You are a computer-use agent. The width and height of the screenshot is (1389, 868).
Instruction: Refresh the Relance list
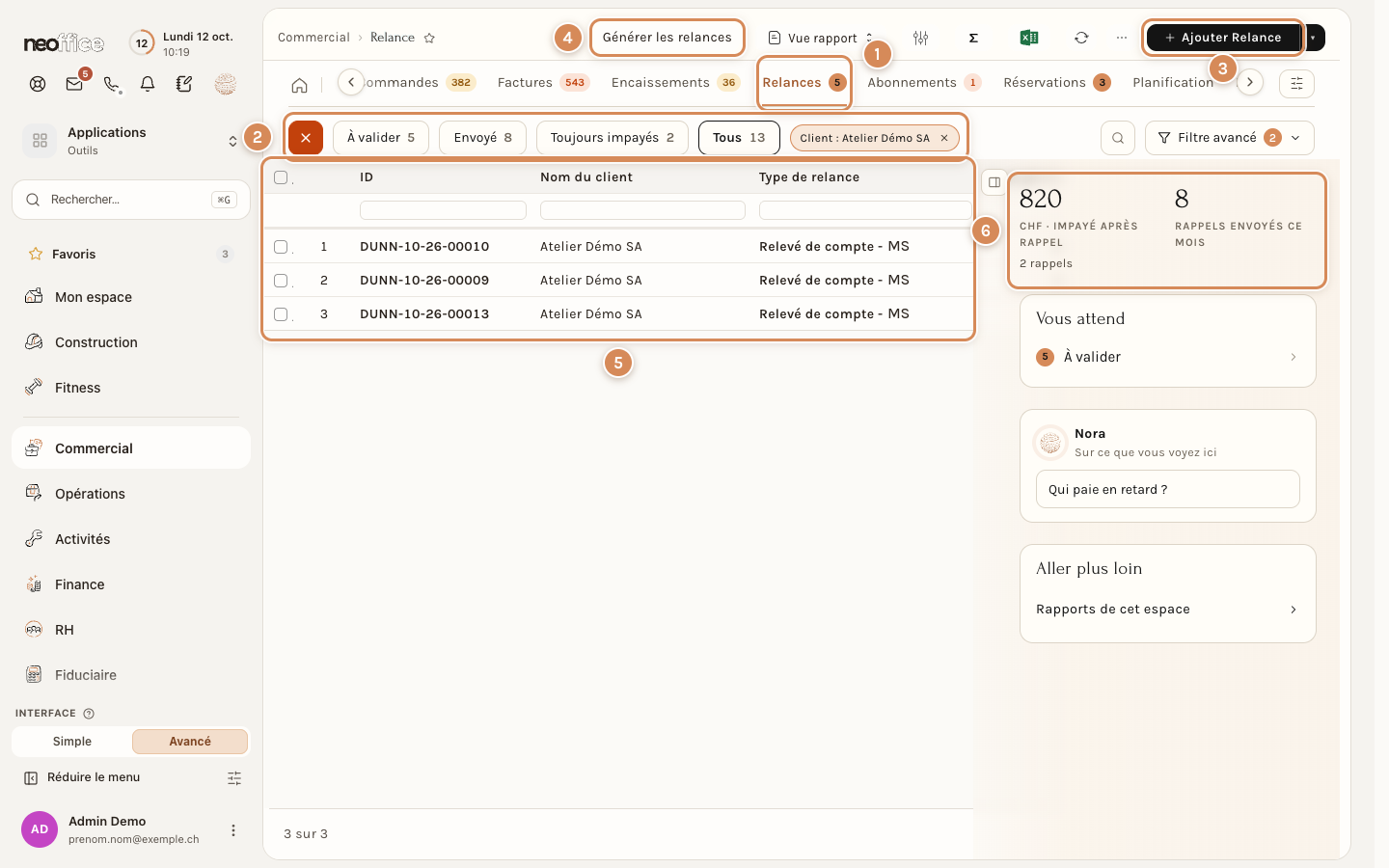tap(1081, 38)
